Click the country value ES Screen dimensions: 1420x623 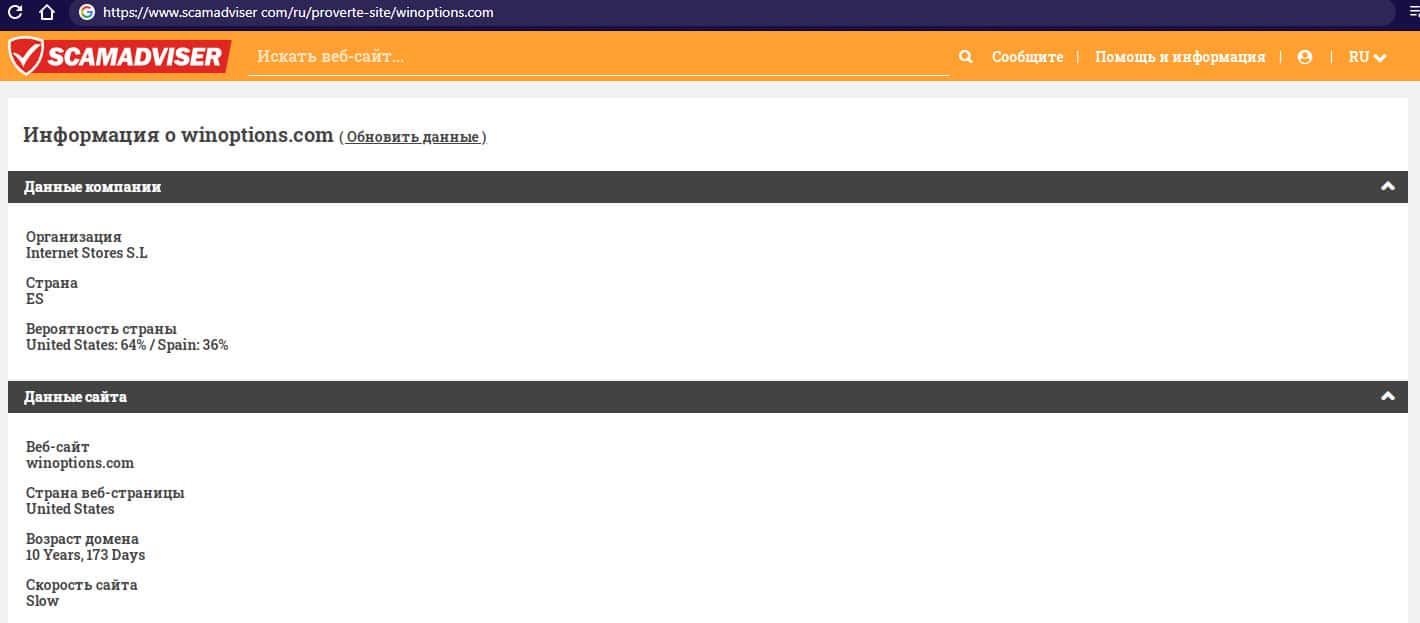tap(35, 299)
